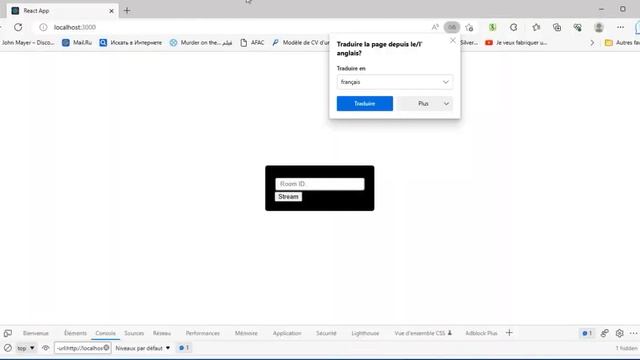The image size is (640, 360).
Task: Open the browser essentials heart icon
Action: tap(578, 27)
